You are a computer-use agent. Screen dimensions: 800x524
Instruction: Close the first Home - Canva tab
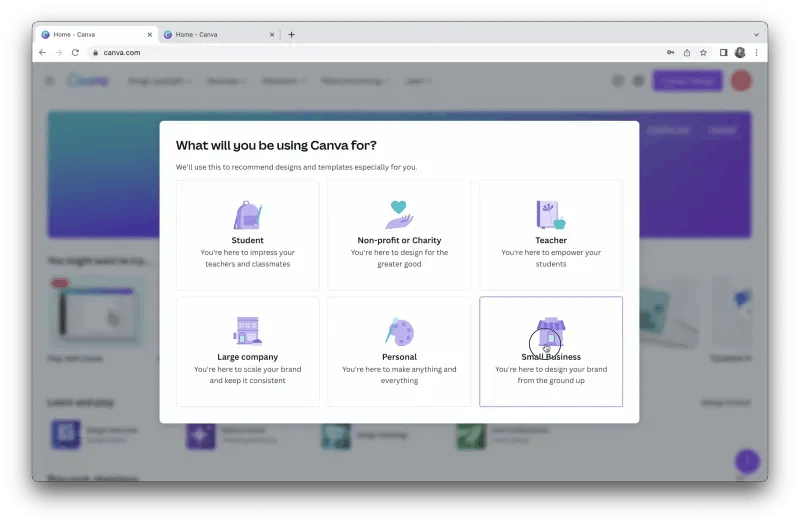[x=149, y=35]
